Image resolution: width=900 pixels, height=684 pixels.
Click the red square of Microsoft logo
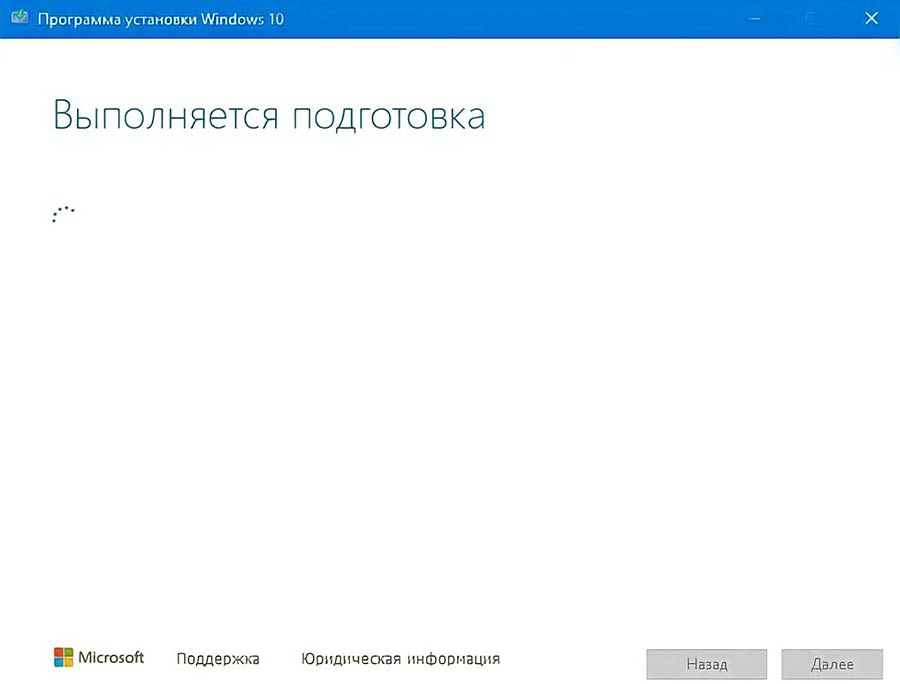click(58, 653)
